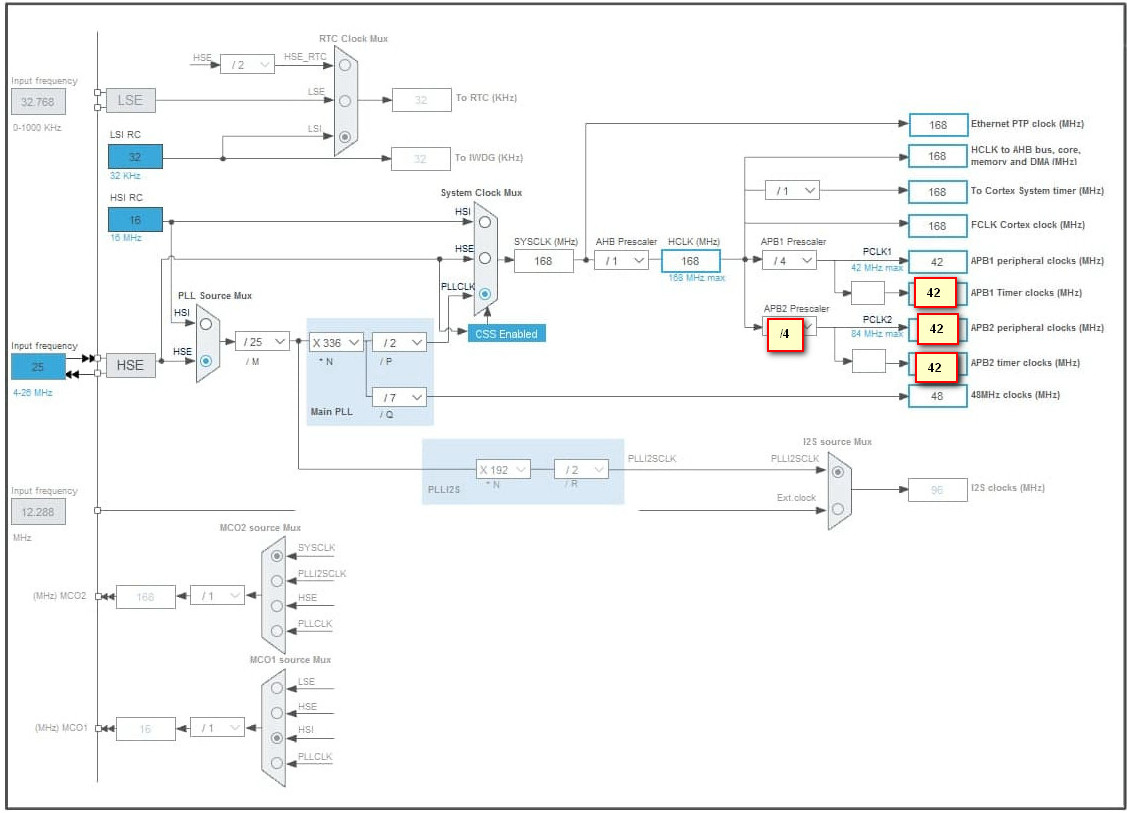Choose PLLCLK in System Clock Mux

click(x=485, y=294)
